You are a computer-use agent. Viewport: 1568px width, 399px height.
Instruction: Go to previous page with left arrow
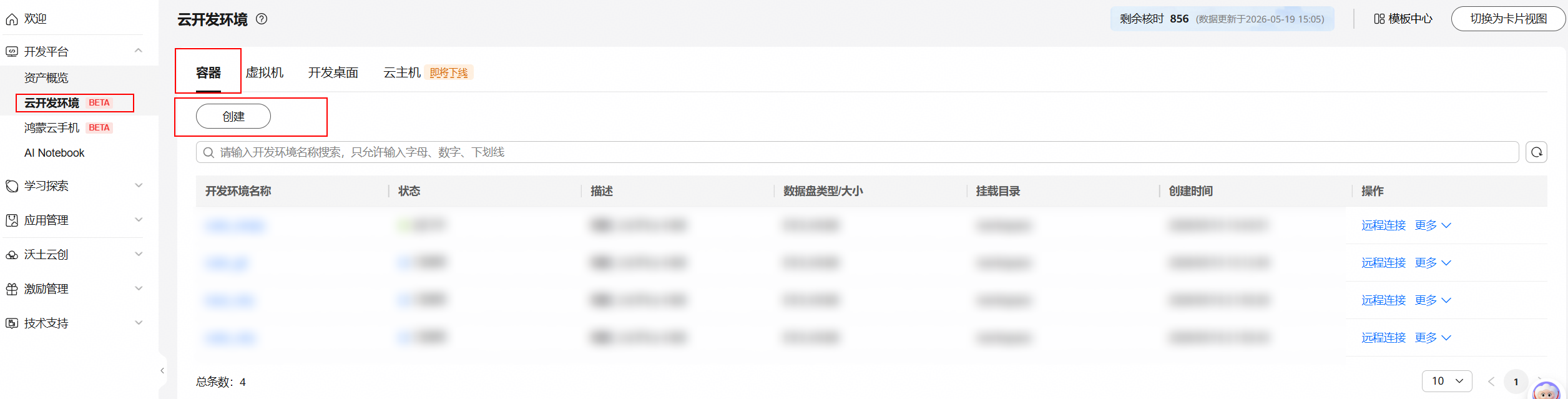click(x=1491, y=382)
